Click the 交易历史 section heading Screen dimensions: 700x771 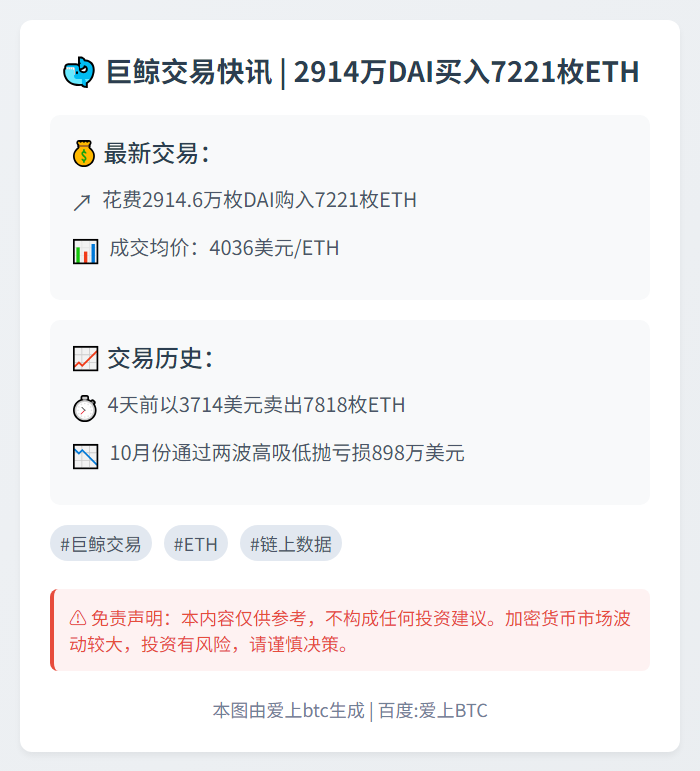(x=160, y=358)
